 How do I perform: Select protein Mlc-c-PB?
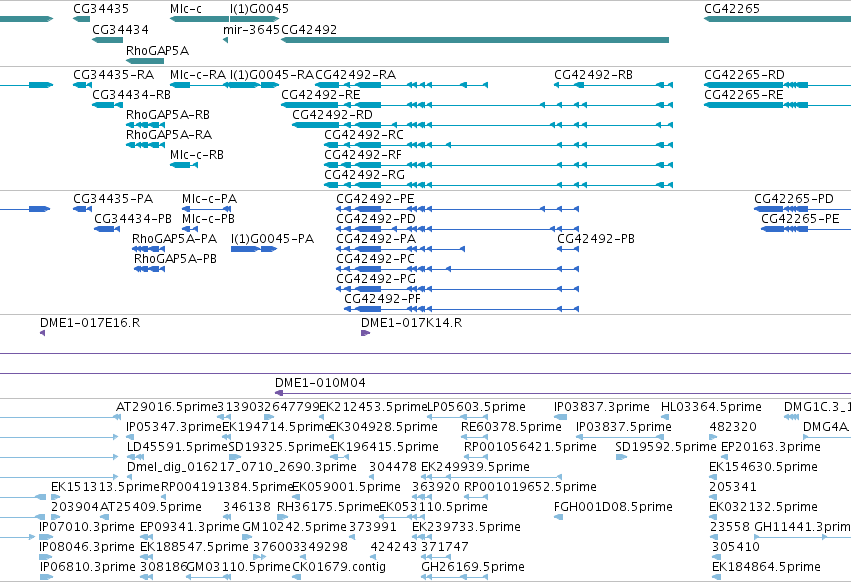click(190, 229)
